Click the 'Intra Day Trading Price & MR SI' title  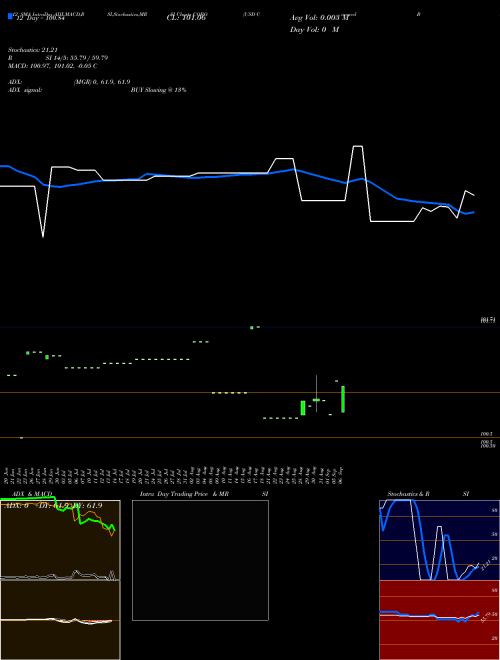(204, 494)
